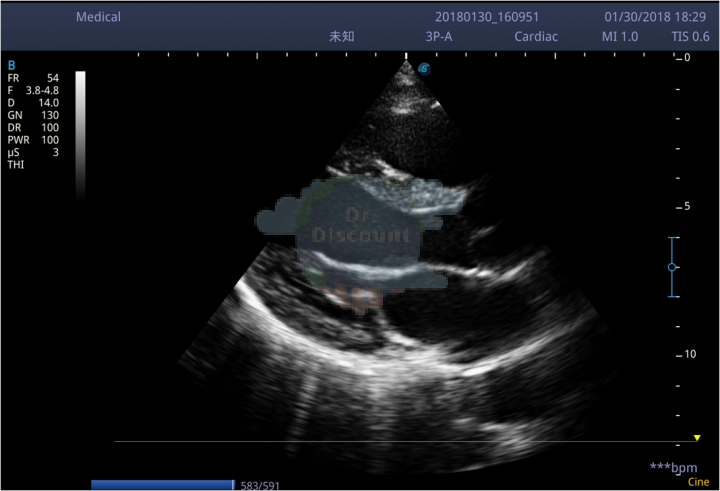Click the FR 54 frame rate parameter
Image resolution: width=720 pixels, height=491 pixels.
[33, 78]
